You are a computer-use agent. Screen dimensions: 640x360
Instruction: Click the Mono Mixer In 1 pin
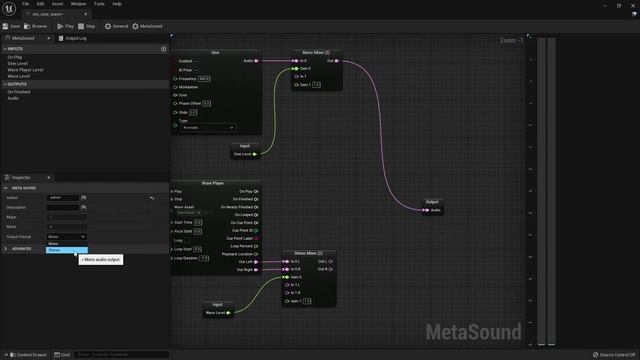point(297,76)
